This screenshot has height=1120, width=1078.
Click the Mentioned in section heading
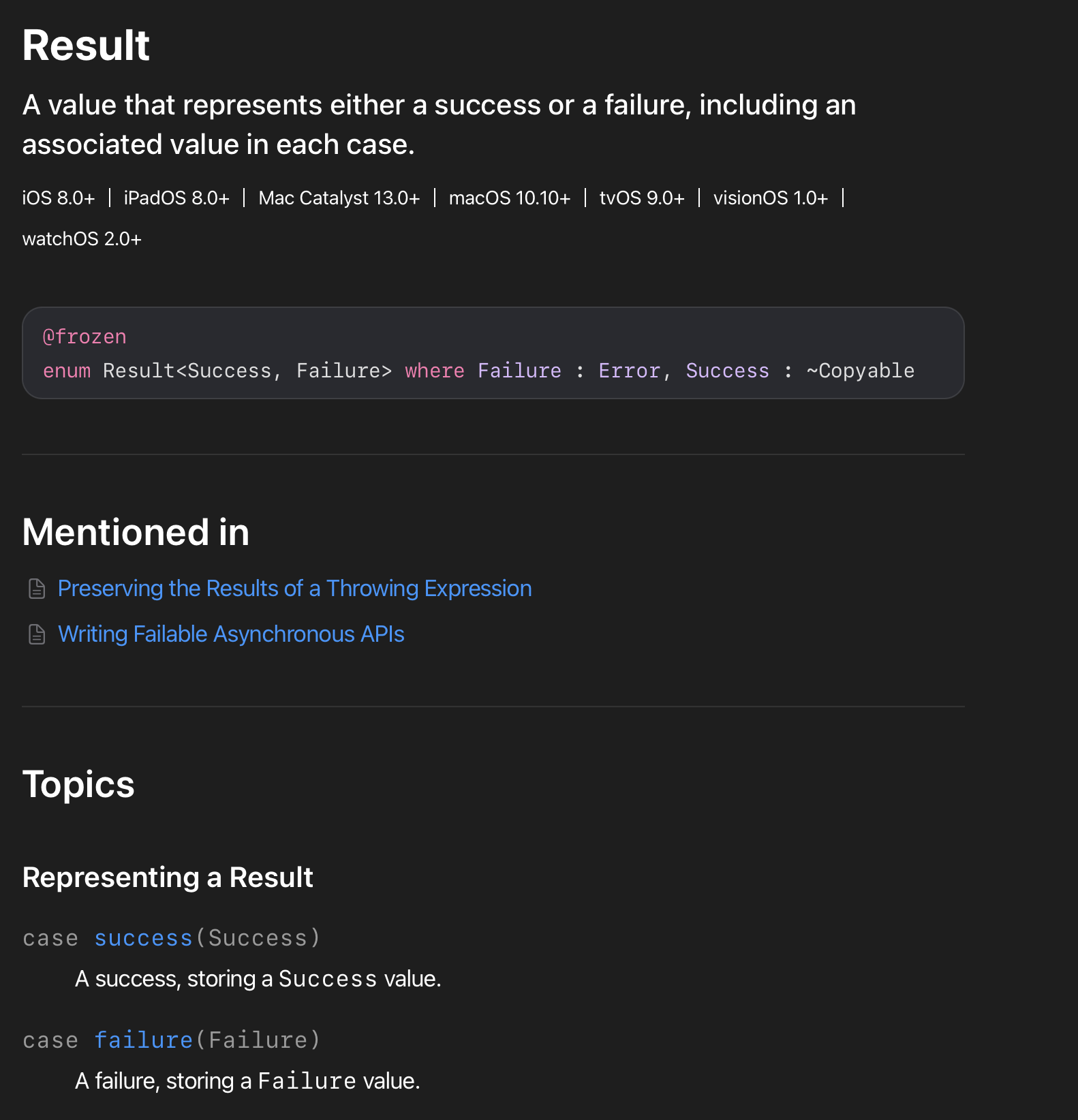[x=136, y=532]
